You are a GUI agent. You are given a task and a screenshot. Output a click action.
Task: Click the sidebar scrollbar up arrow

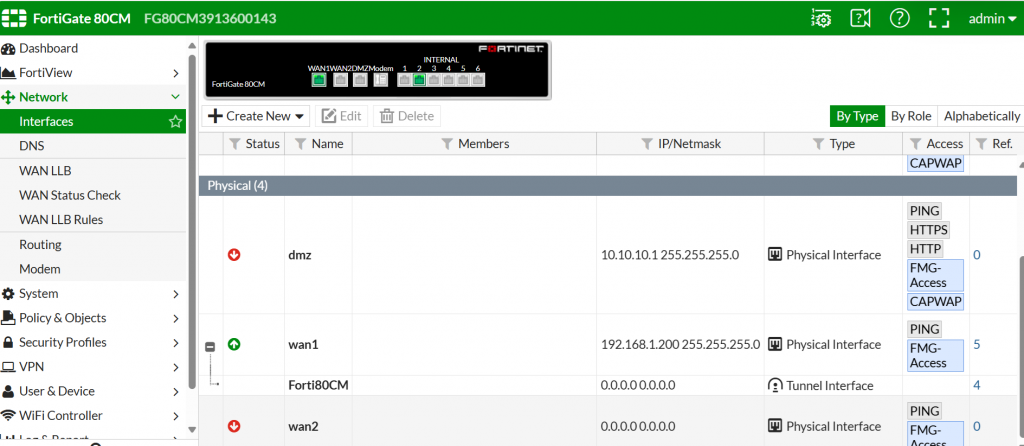tap(192, 46)
